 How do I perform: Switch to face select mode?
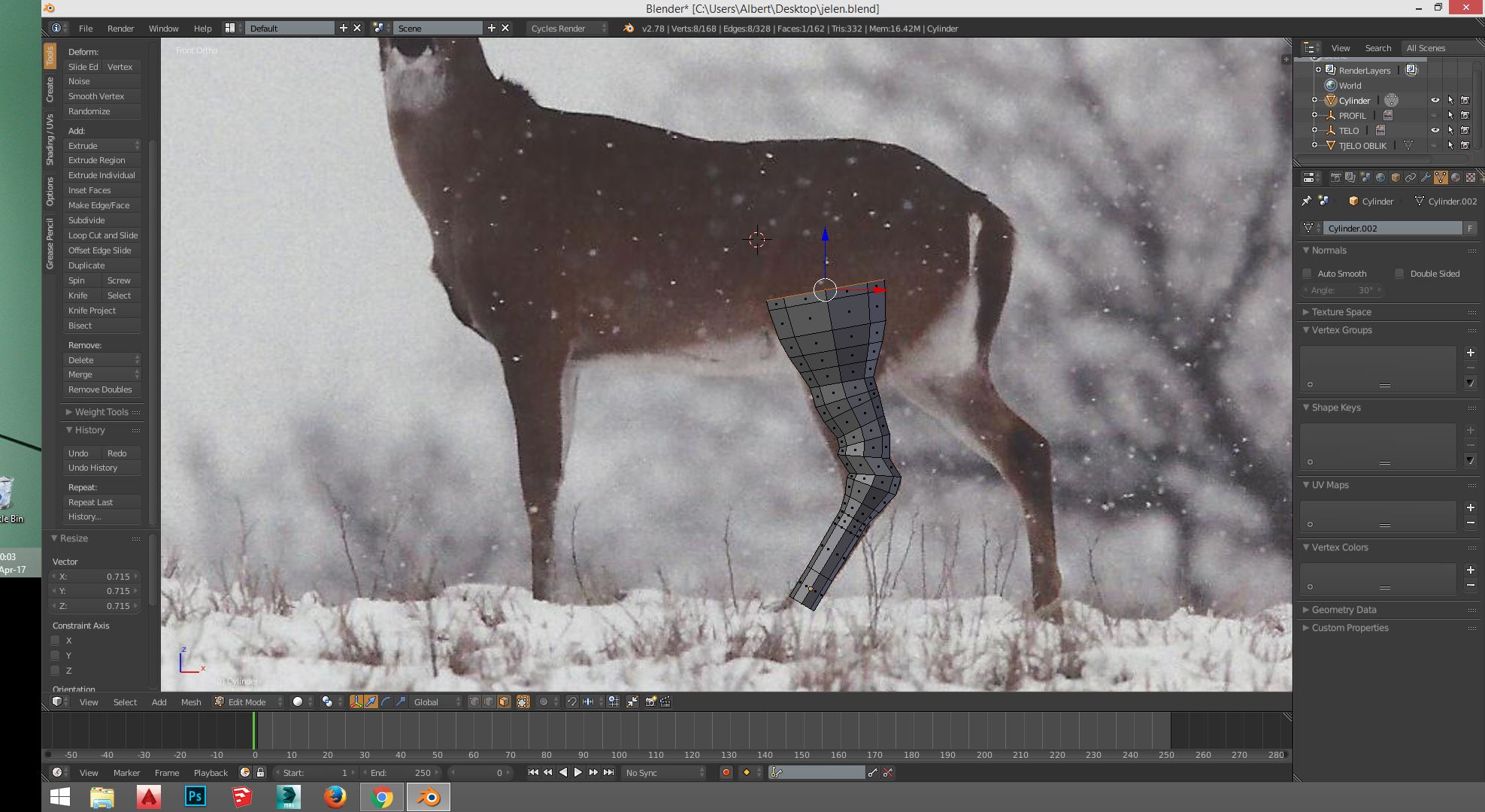click(504, 701)
